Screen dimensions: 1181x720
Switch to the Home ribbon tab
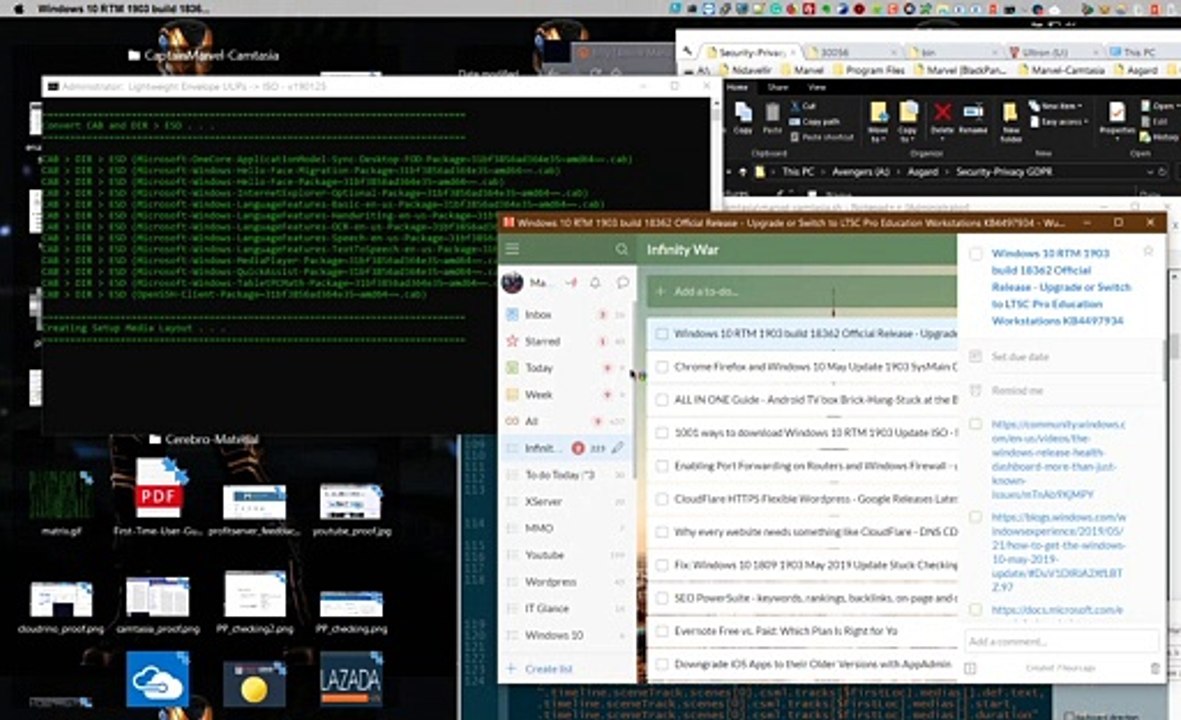click(x=737, y=87)
